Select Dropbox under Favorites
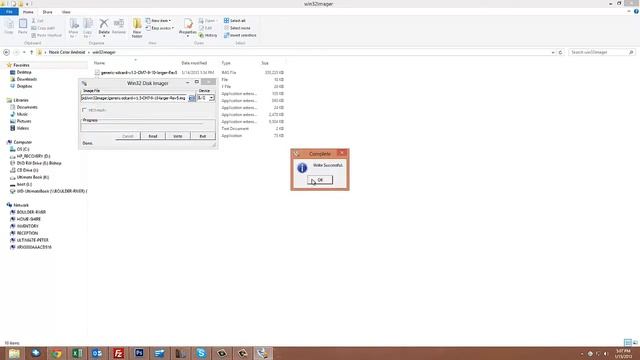The width and height of the screenshot is (640, 360). (x=24, y=86)
